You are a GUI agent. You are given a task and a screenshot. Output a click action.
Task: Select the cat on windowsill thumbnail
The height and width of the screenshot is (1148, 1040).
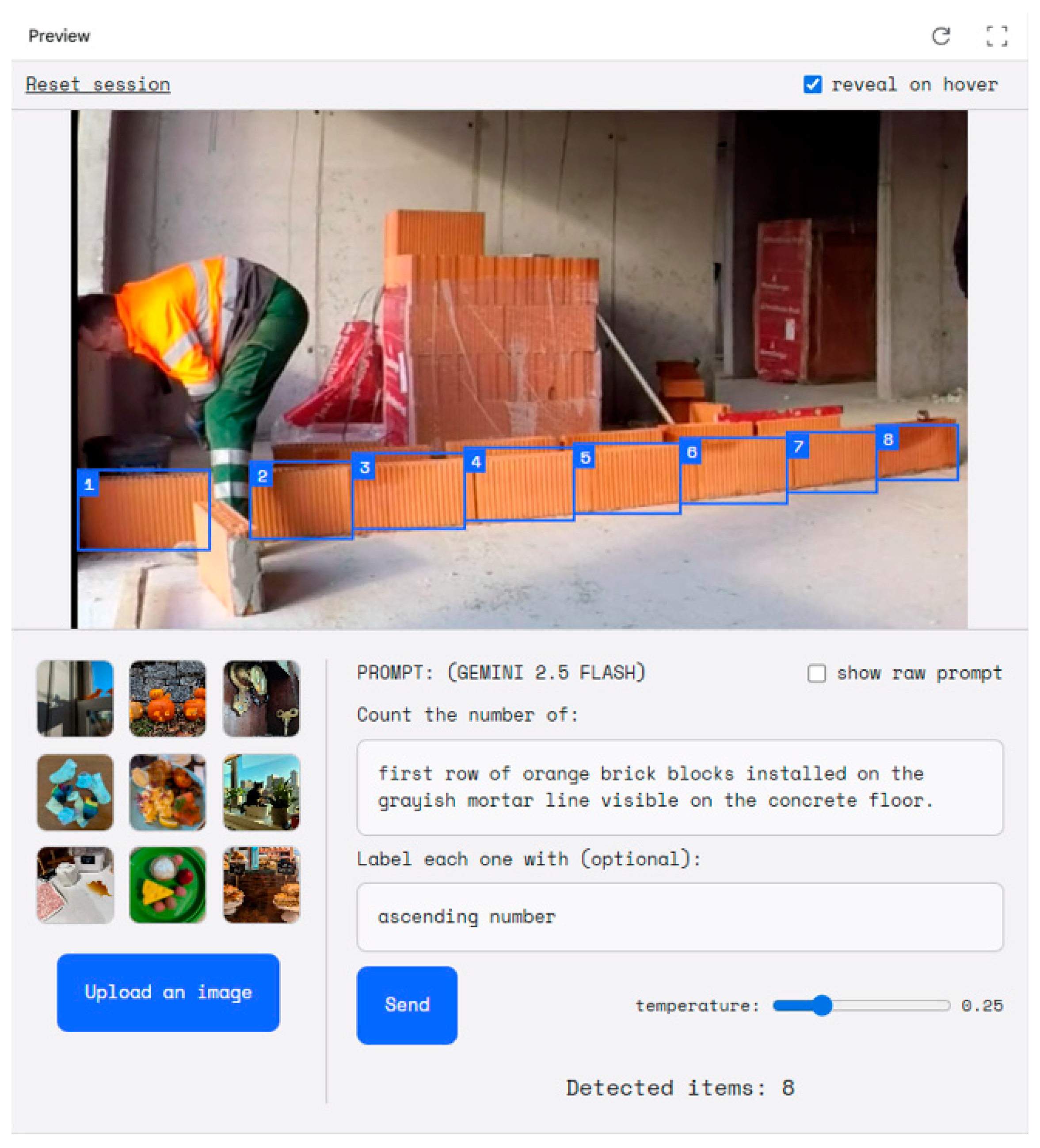[261, 791]
